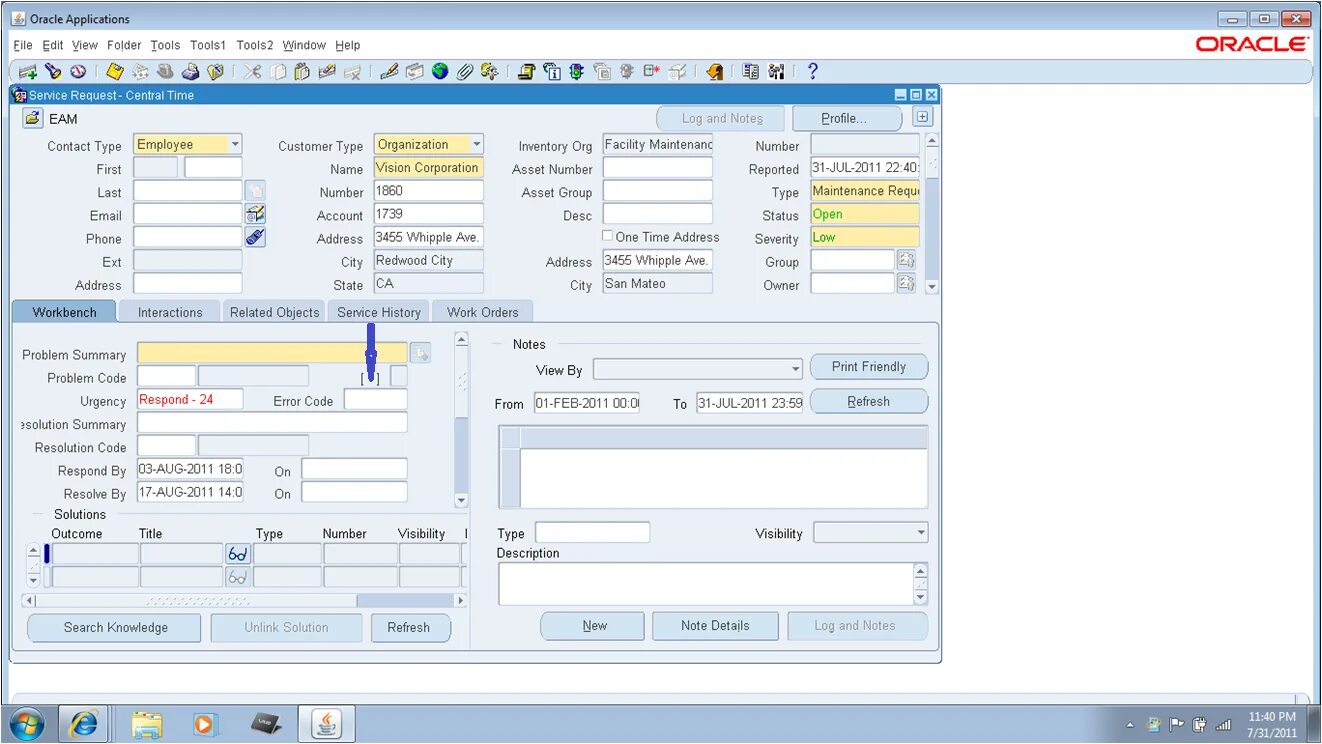Click the Windows Start button
Viewport: 1322px width, 744px height.
click(27, 723)
